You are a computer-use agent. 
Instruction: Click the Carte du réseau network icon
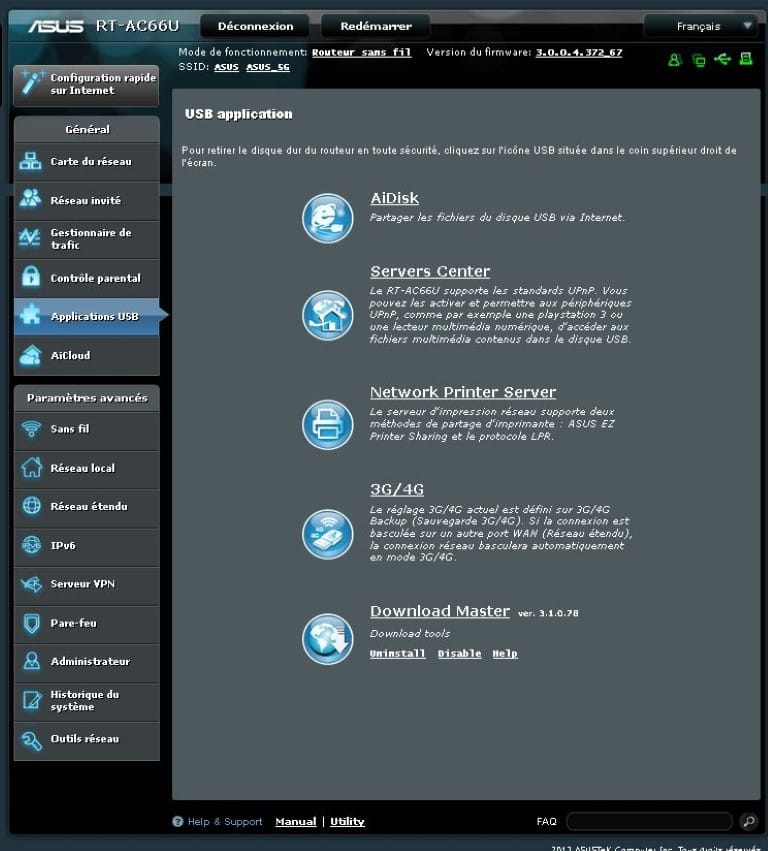click(x=30, y=161)
